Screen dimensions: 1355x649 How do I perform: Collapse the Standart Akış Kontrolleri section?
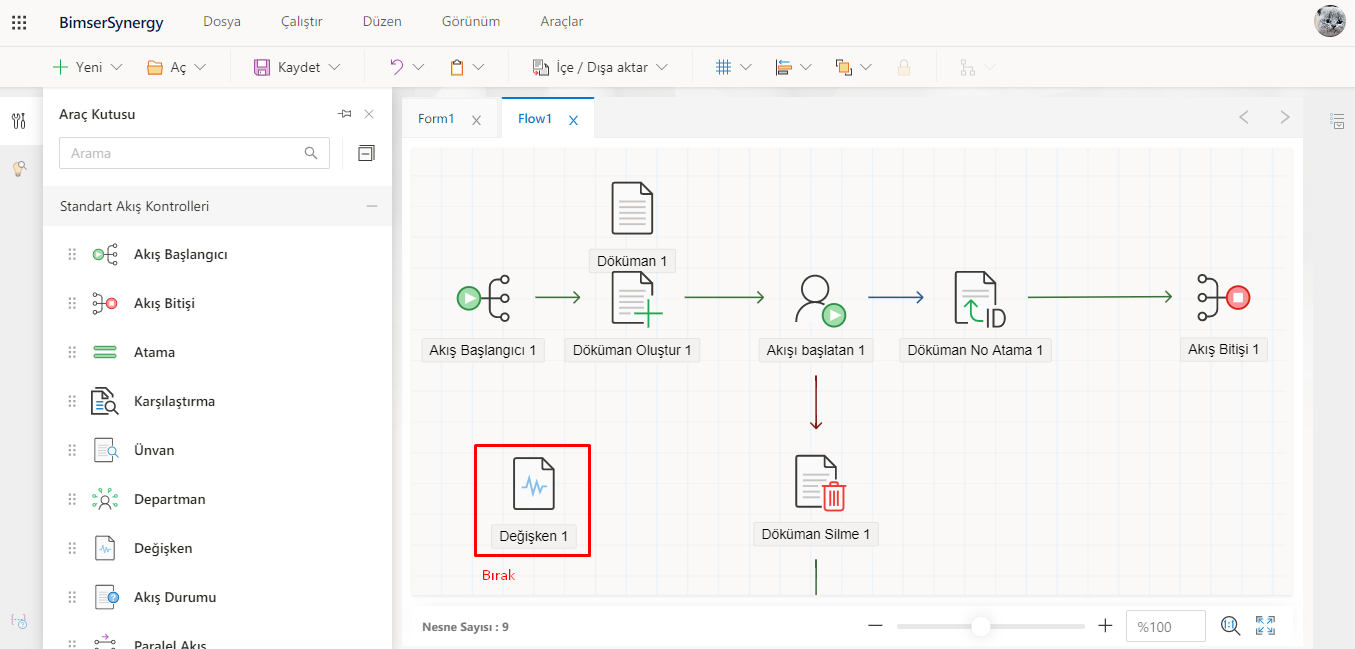click(x=372, y=206)
